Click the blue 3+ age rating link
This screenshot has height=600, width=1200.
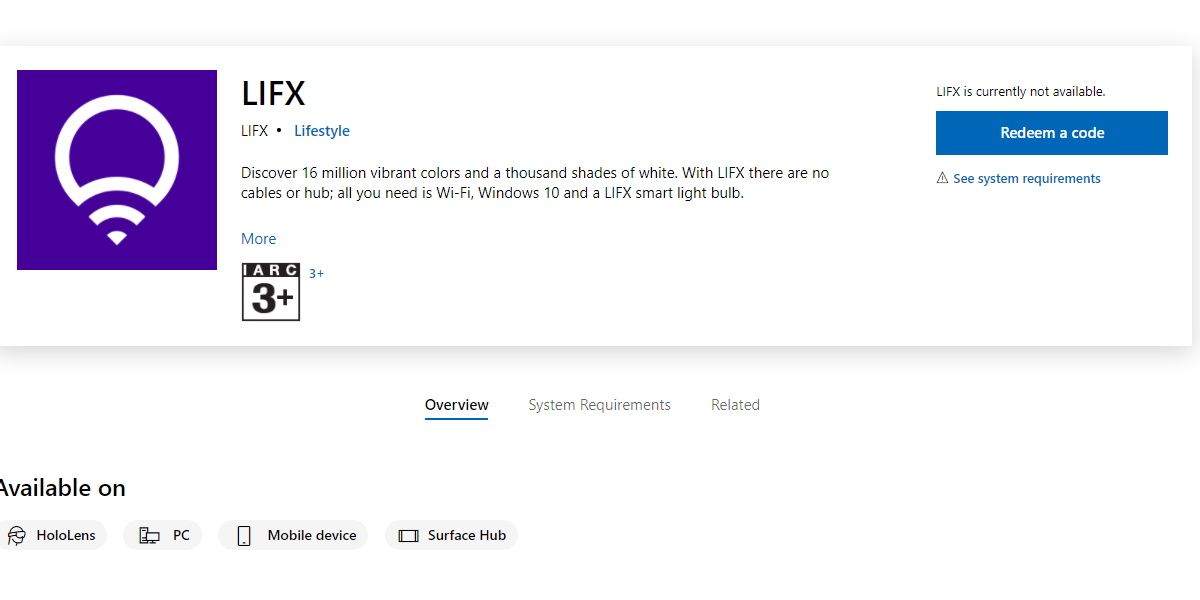point(316,273)
